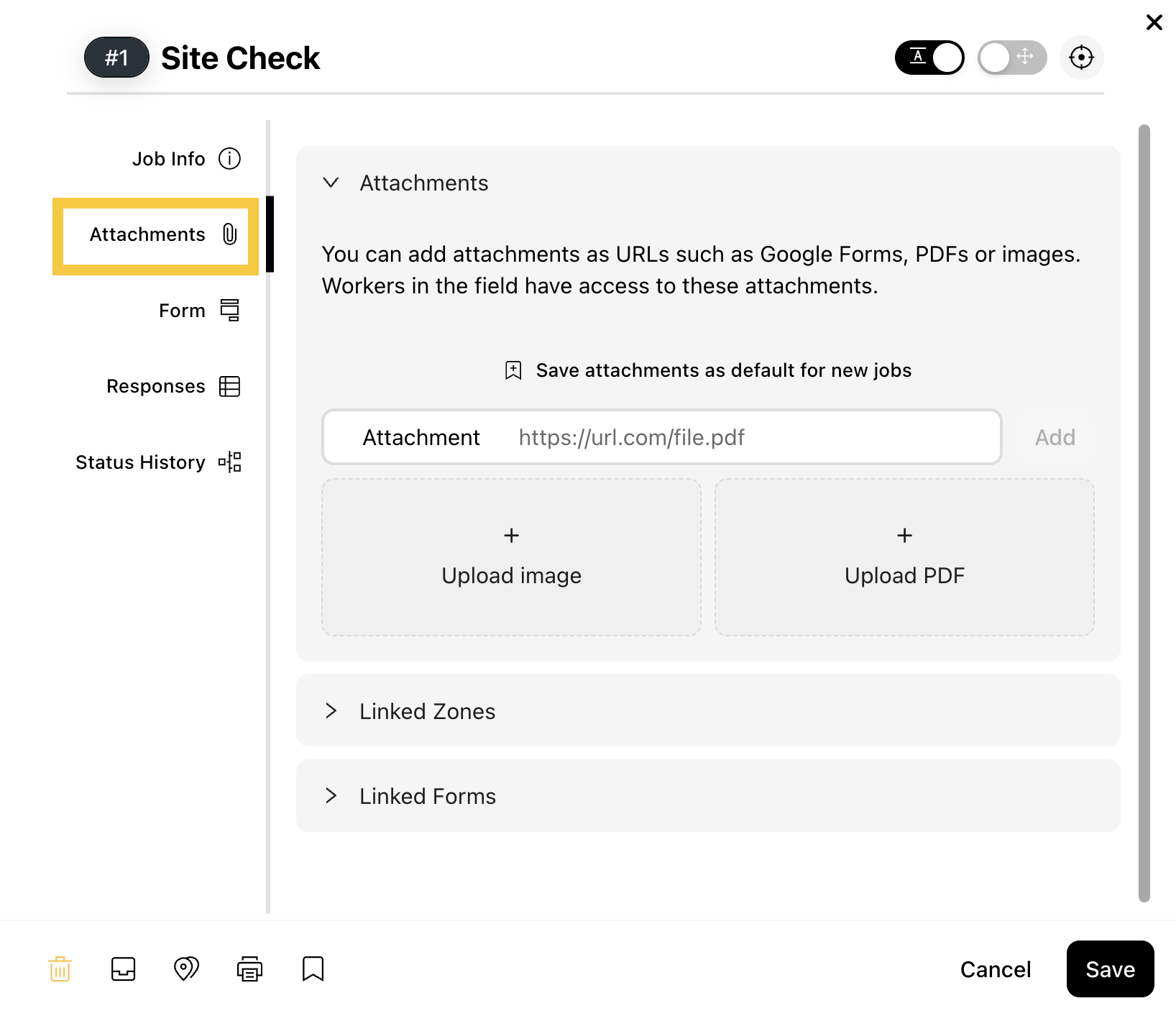Click the Add attachment button

[1055, 437]
